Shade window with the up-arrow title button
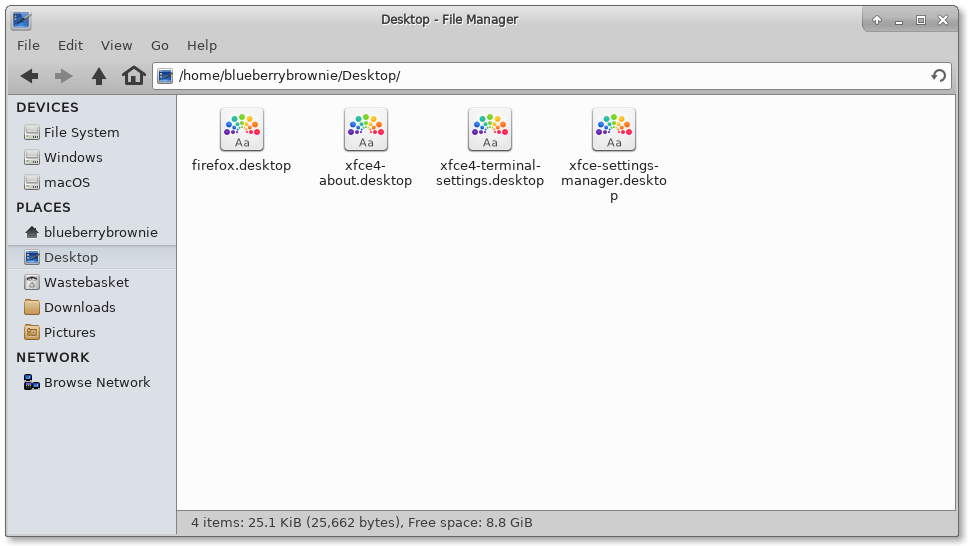Screen dimensions: 968x546 (877, 20)
